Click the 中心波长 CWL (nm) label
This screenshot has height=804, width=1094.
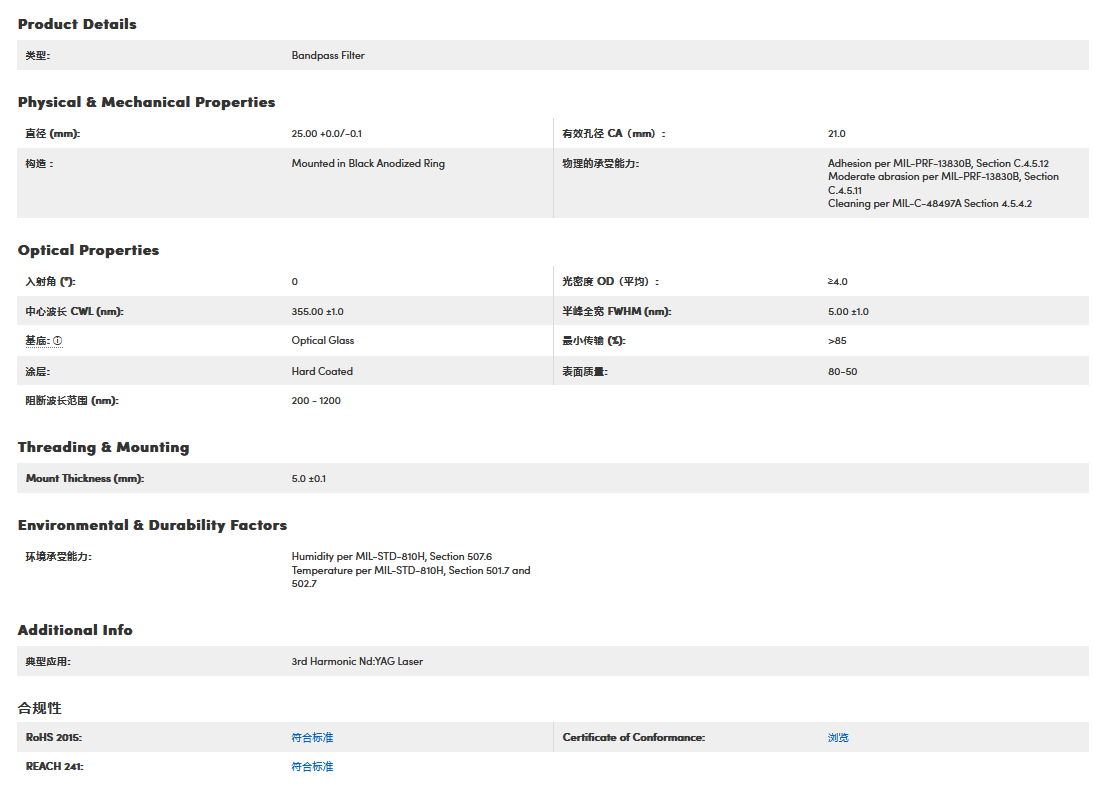(x=74, y=312)
